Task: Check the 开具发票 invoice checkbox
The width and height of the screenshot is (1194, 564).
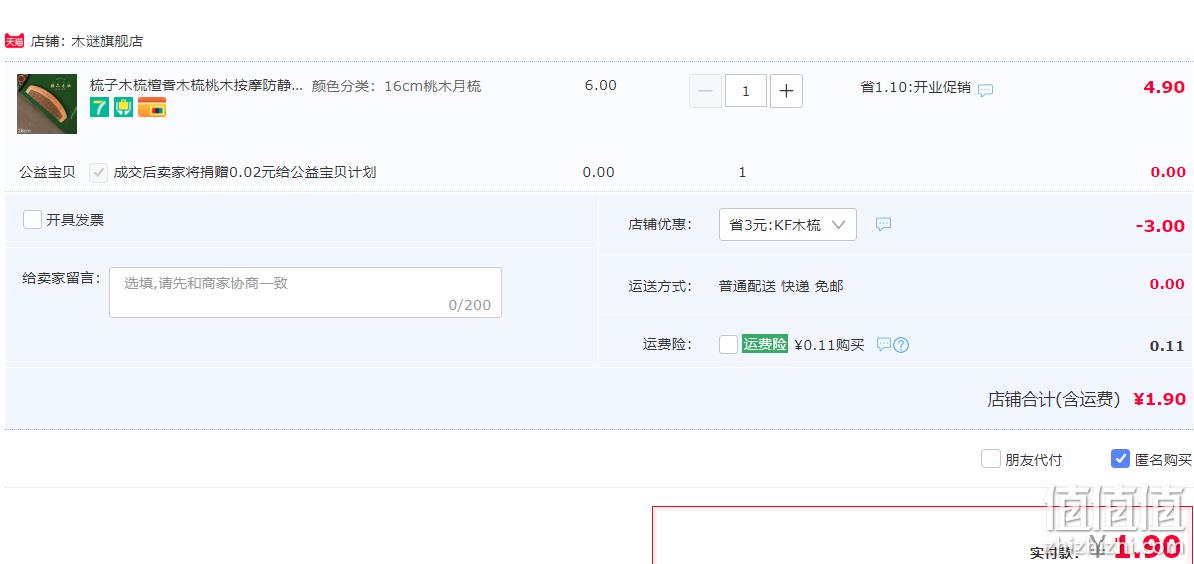Action: pyautogui.click(x=32, y=220)
